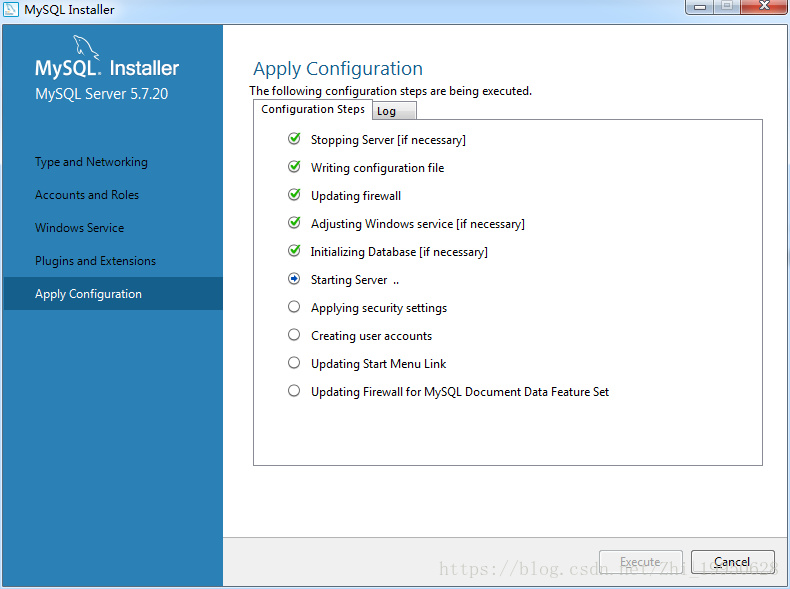The image size is (790, 589).
Task: Click the 'Updating firewall' step text
Action: point(356,195)
